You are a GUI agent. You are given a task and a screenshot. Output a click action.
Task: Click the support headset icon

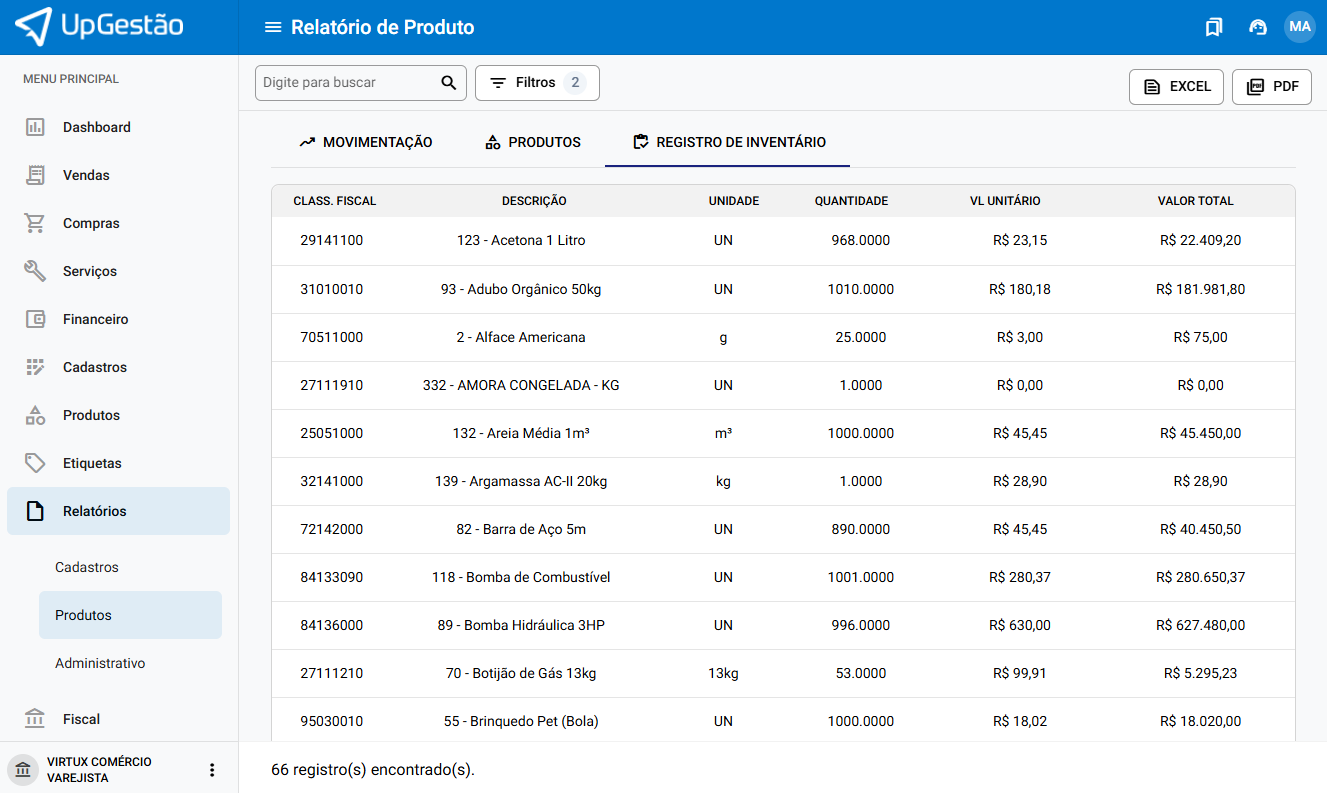coord(1258,27)
